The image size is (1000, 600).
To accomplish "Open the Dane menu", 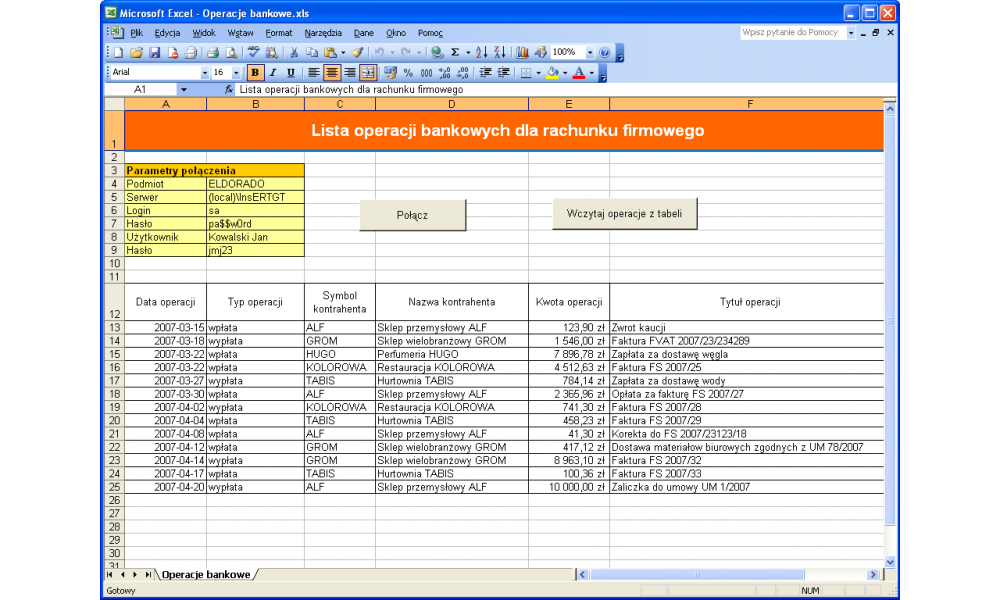I will coord(364,33).
